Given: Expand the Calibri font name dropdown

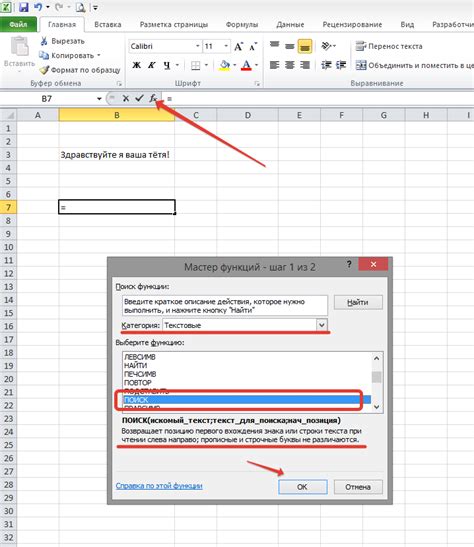Looking at the screenshot, I should point(198,46).
